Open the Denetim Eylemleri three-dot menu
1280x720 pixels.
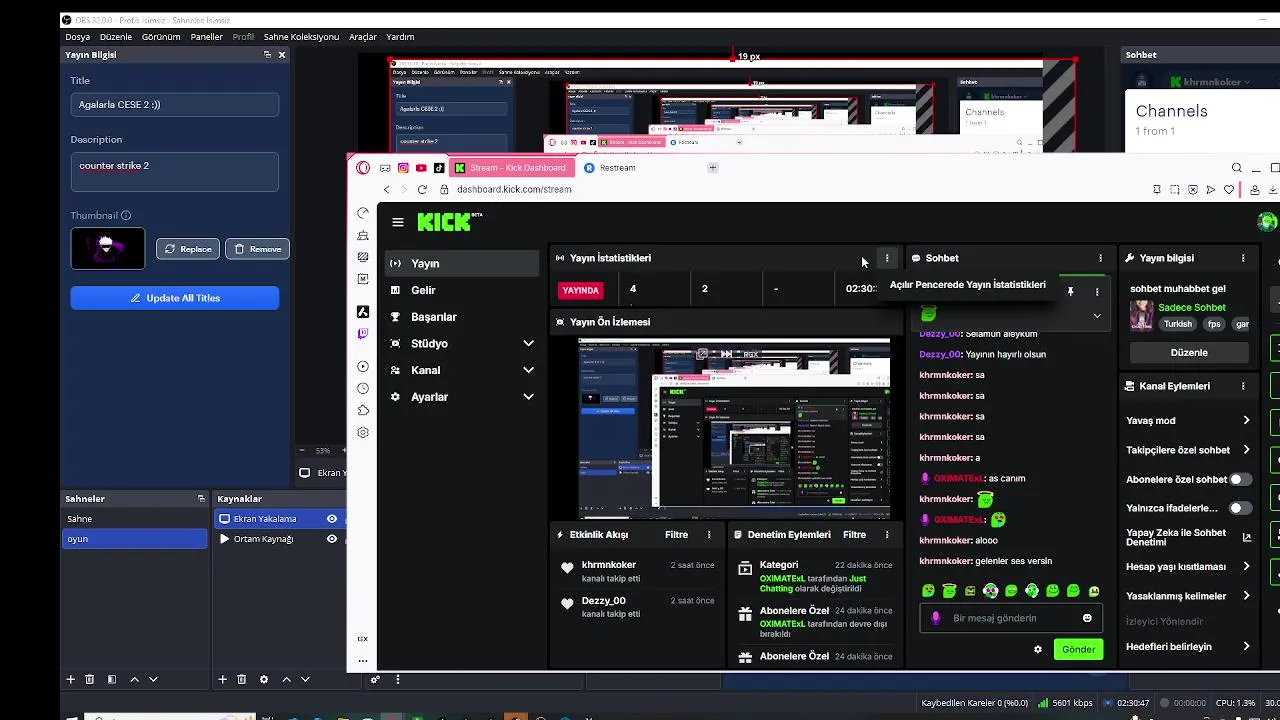click(x=886, y=535)
